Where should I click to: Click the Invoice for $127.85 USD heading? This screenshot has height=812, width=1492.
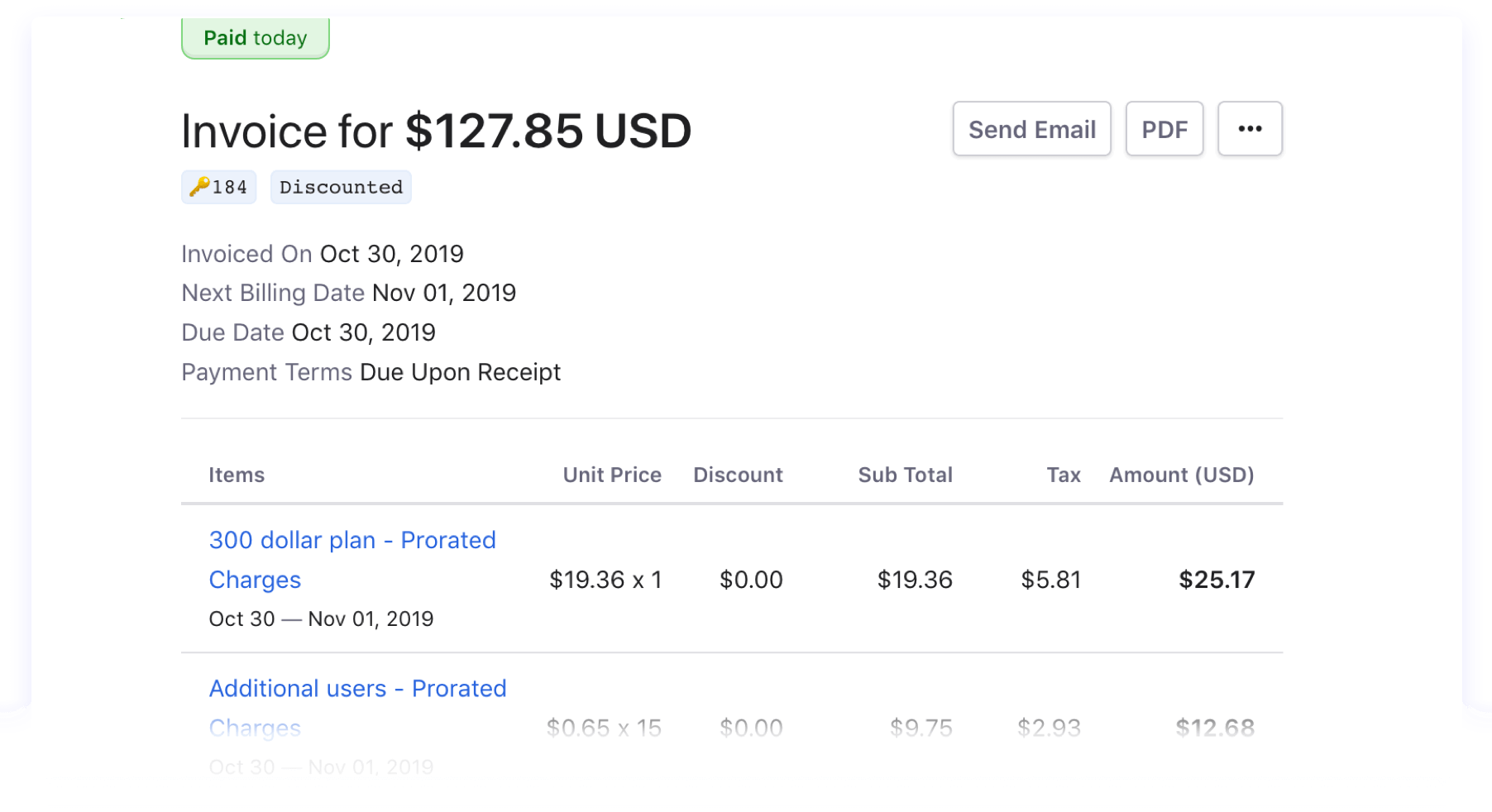click(436, 131)
